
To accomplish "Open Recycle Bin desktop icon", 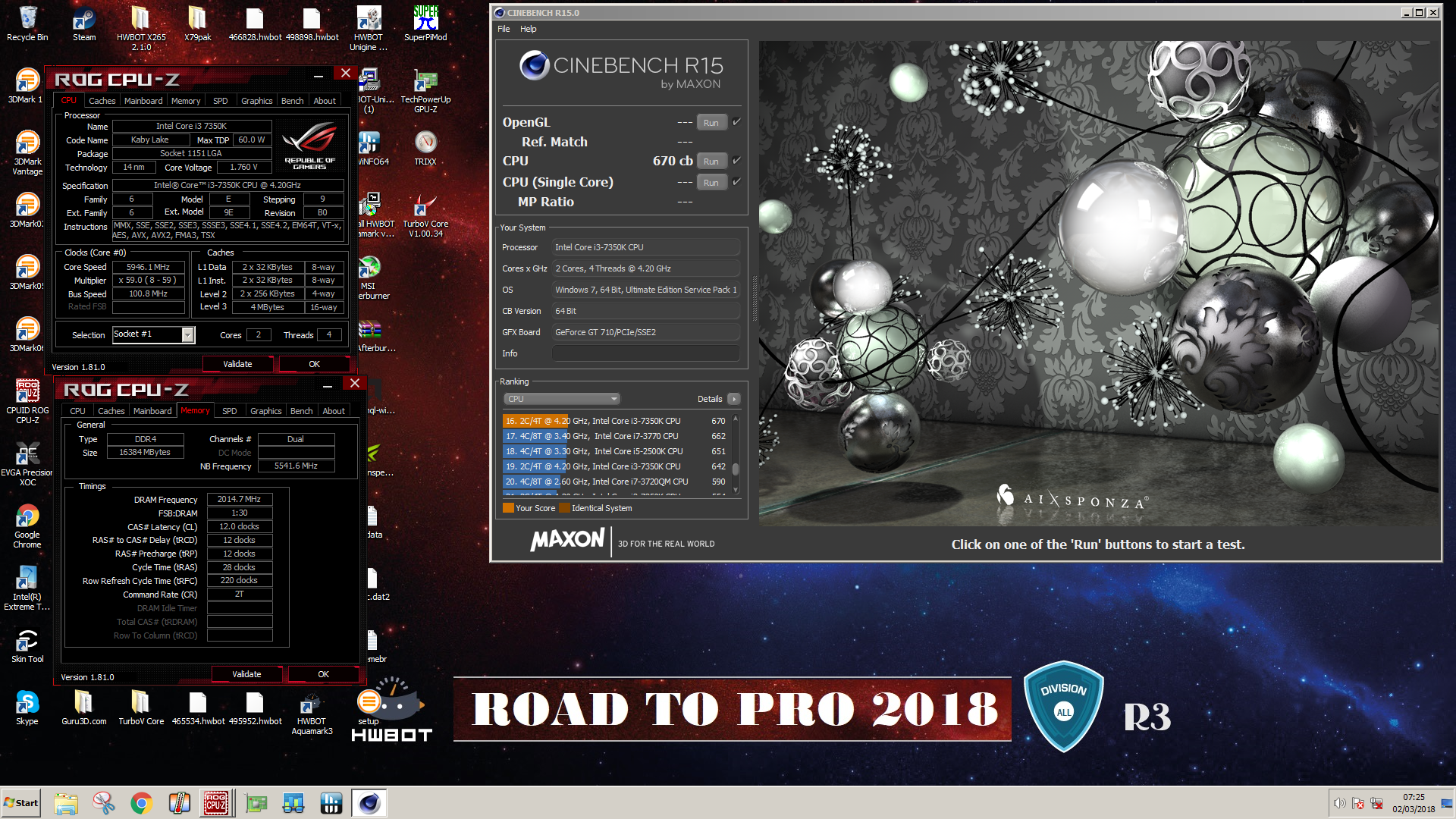I will [27, 24].
